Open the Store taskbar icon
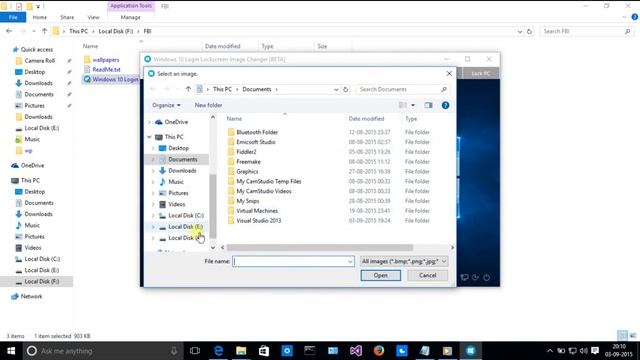The image size is (640, 360). [x=264, y=351]
